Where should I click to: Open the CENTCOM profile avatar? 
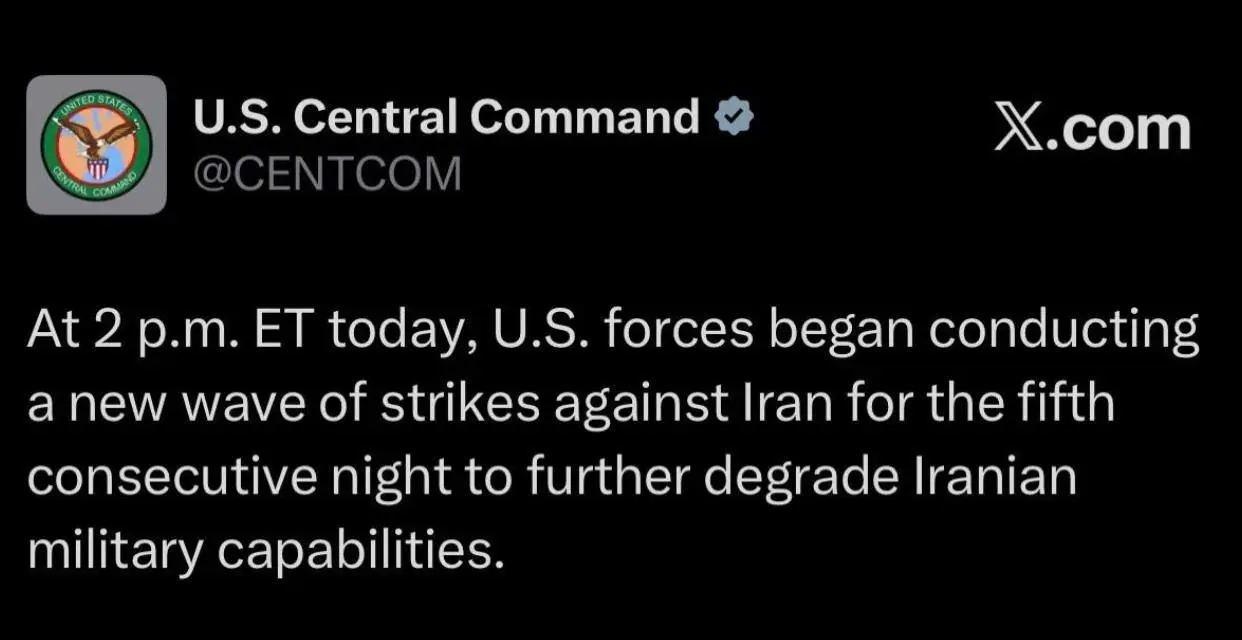pos(96,145)
